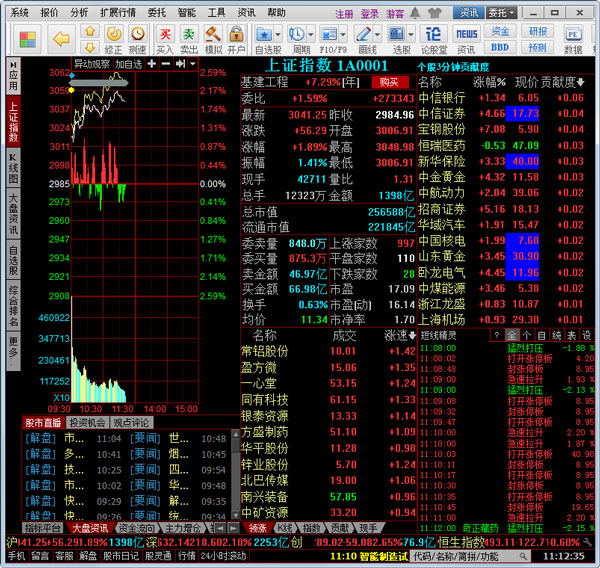Click the 注册 register link
This screenshot has width=600, height=568.
coord(344,14)
